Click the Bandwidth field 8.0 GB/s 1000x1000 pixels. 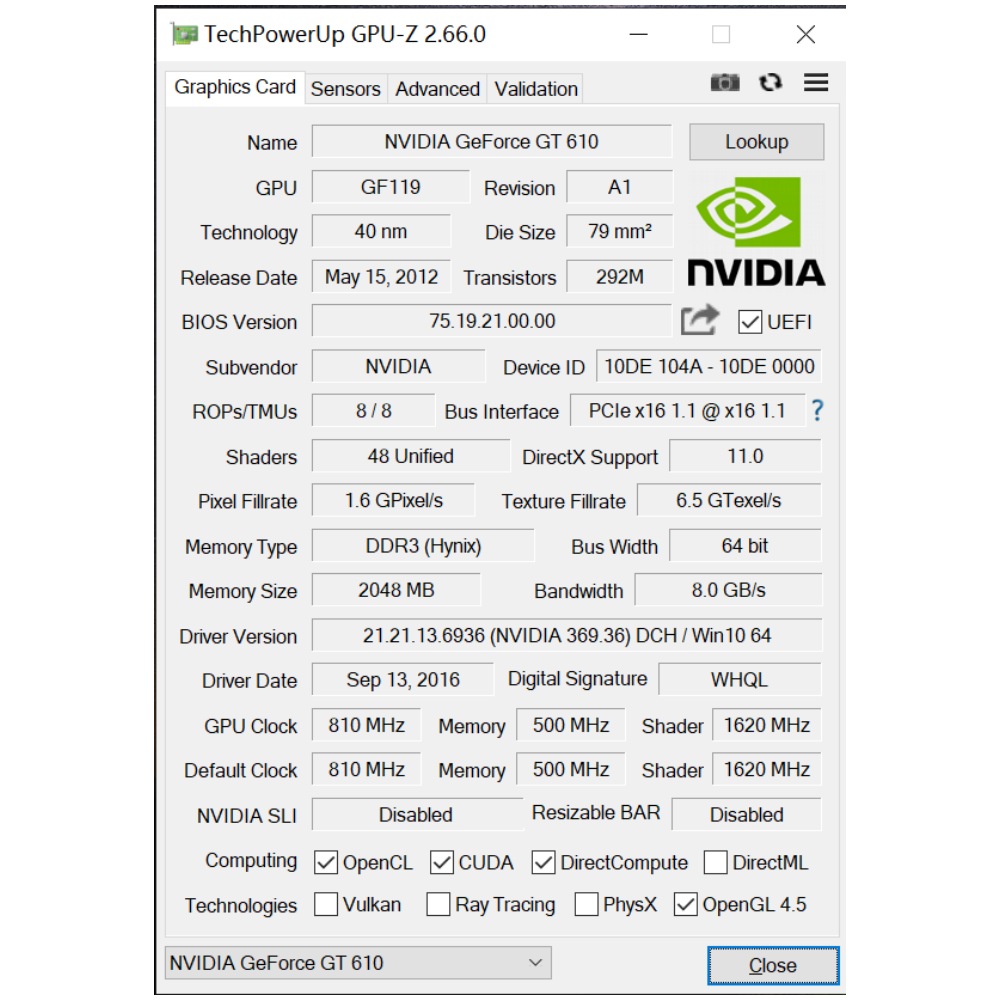pos(728,590)
